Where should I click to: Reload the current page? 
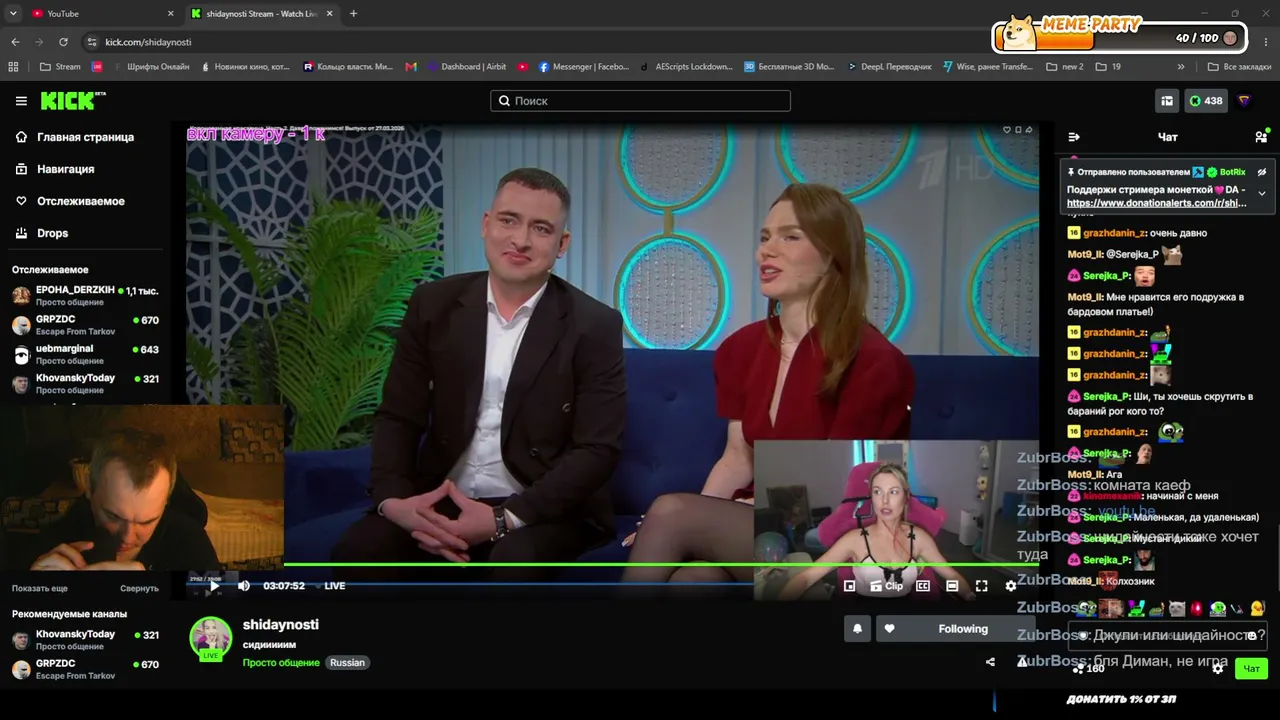click(x=63, y=42)
